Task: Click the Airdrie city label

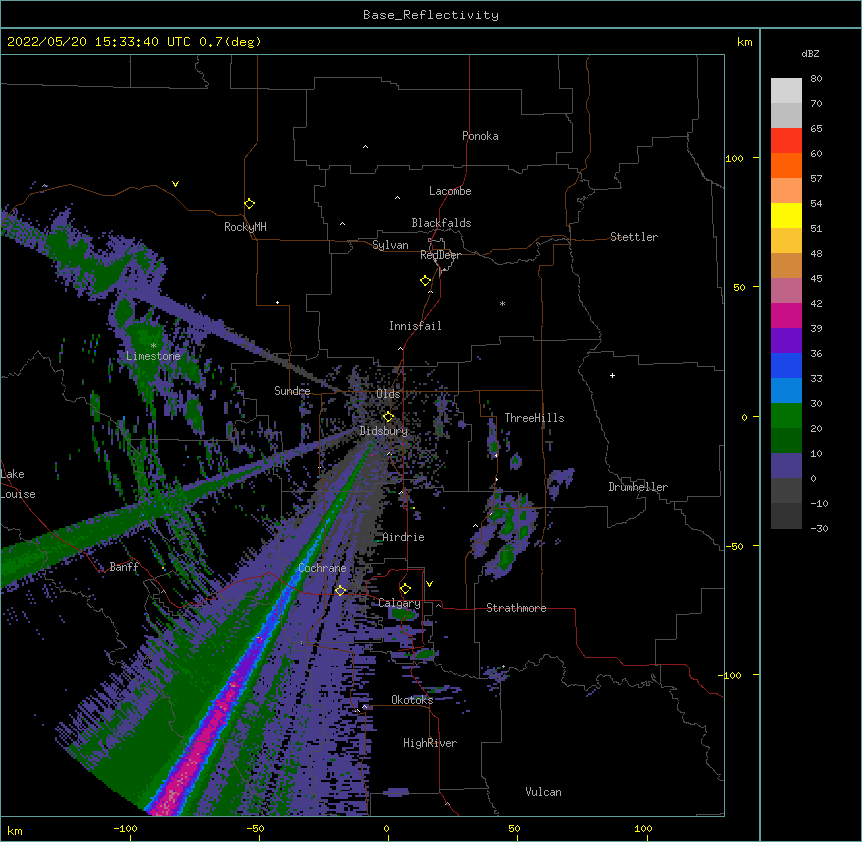Action: pyautogui.click(x=404, y=537)
